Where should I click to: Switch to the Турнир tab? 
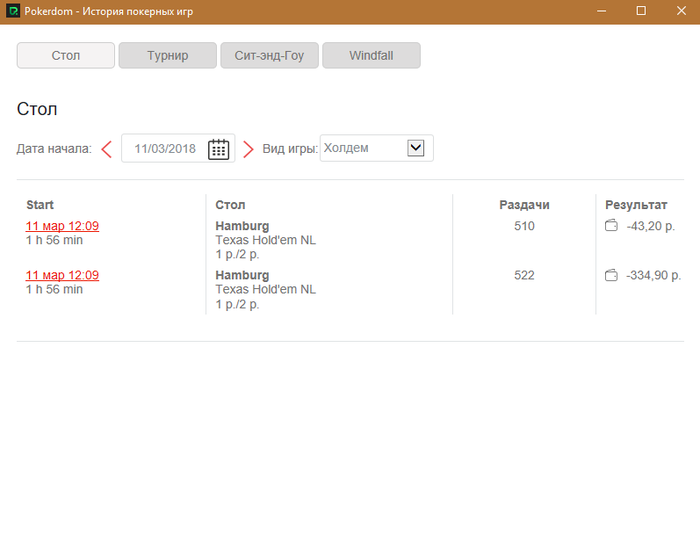coord(167,55)
